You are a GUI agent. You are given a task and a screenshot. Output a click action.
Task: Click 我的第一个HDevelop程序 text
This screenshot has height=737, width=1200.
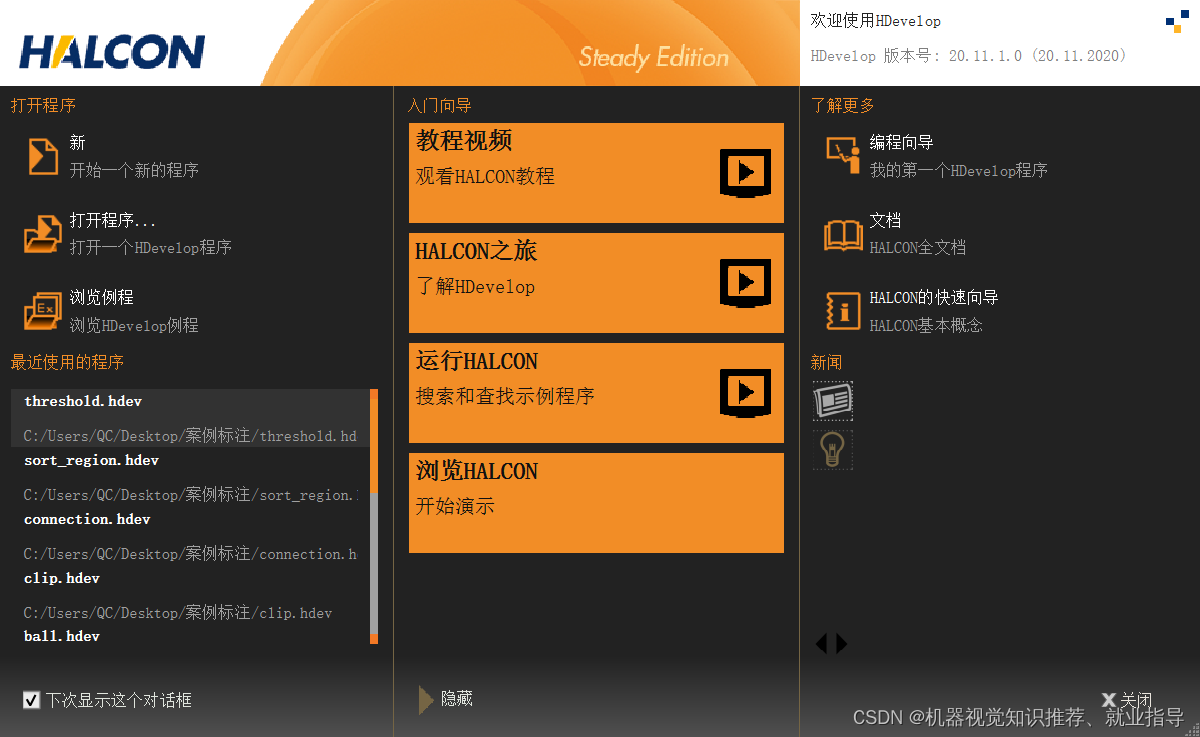coord(958,170)
